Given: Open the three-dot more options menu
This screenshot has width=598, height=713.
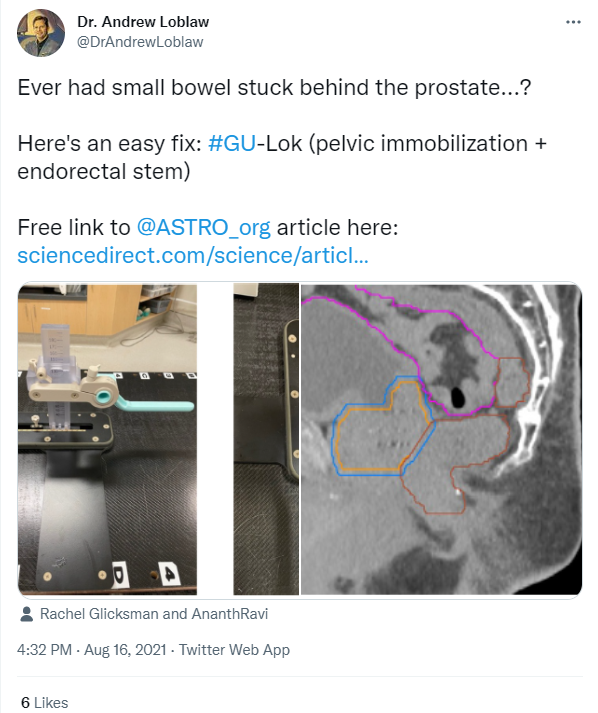Looking at the screenshot, I should (573, 22).
